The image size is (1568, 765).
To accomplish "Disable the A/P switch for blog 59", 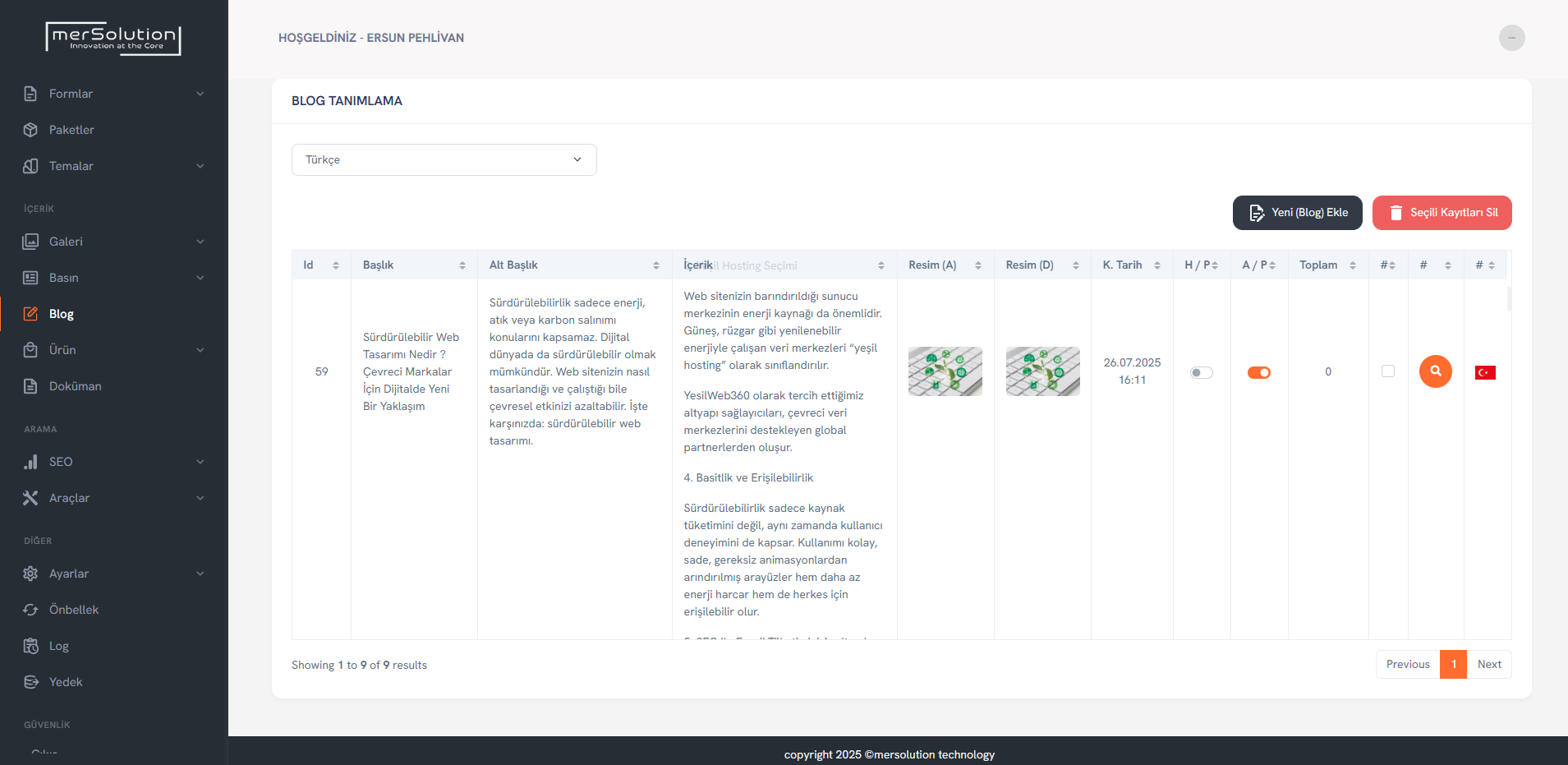I will point(1258,372).
